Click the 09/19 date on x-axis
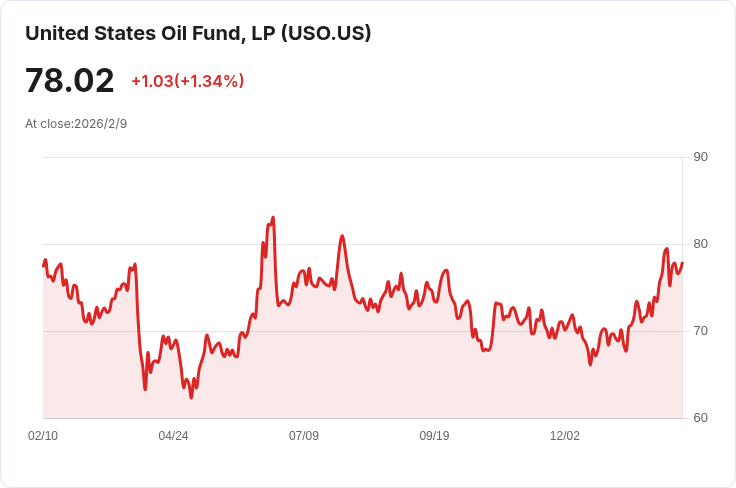Image resolution: width=736 pixels, height=488 pixels. (x=434, y=436)
